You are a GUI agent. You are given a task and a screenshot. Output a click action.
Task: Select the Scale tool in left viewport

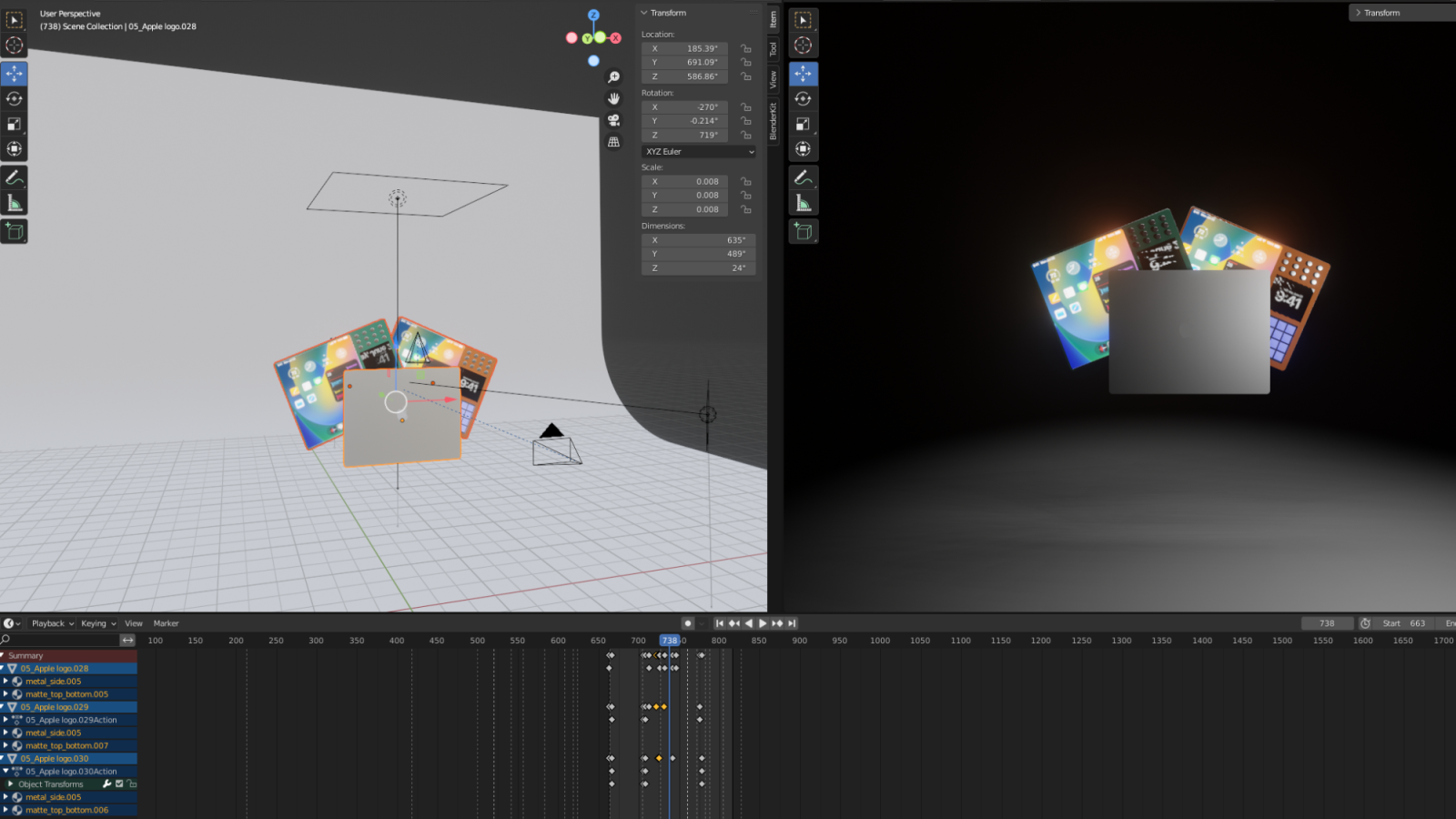coord(15,124)
